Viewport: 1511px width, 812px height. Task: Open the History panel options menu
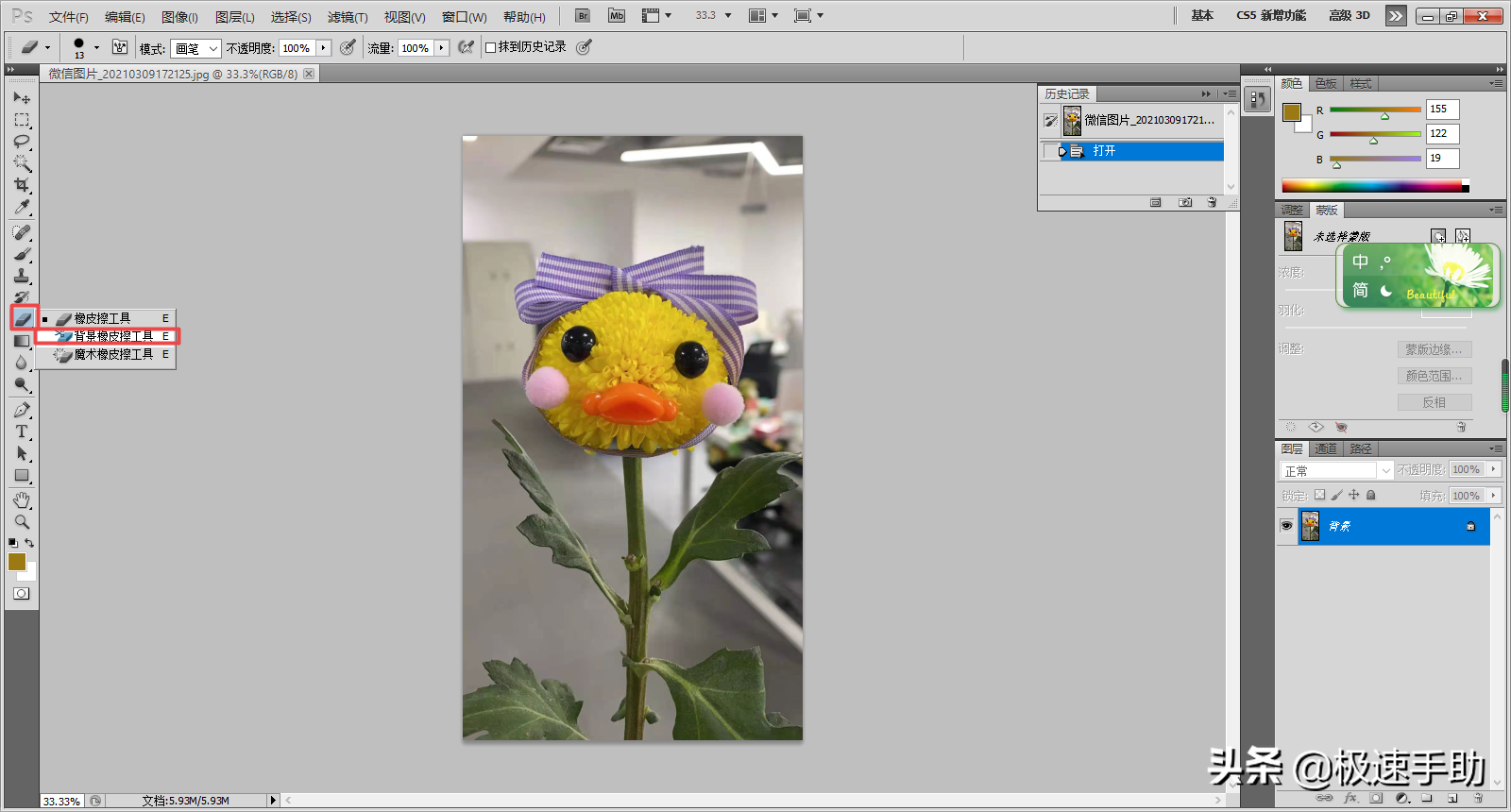click(1230, 93)
